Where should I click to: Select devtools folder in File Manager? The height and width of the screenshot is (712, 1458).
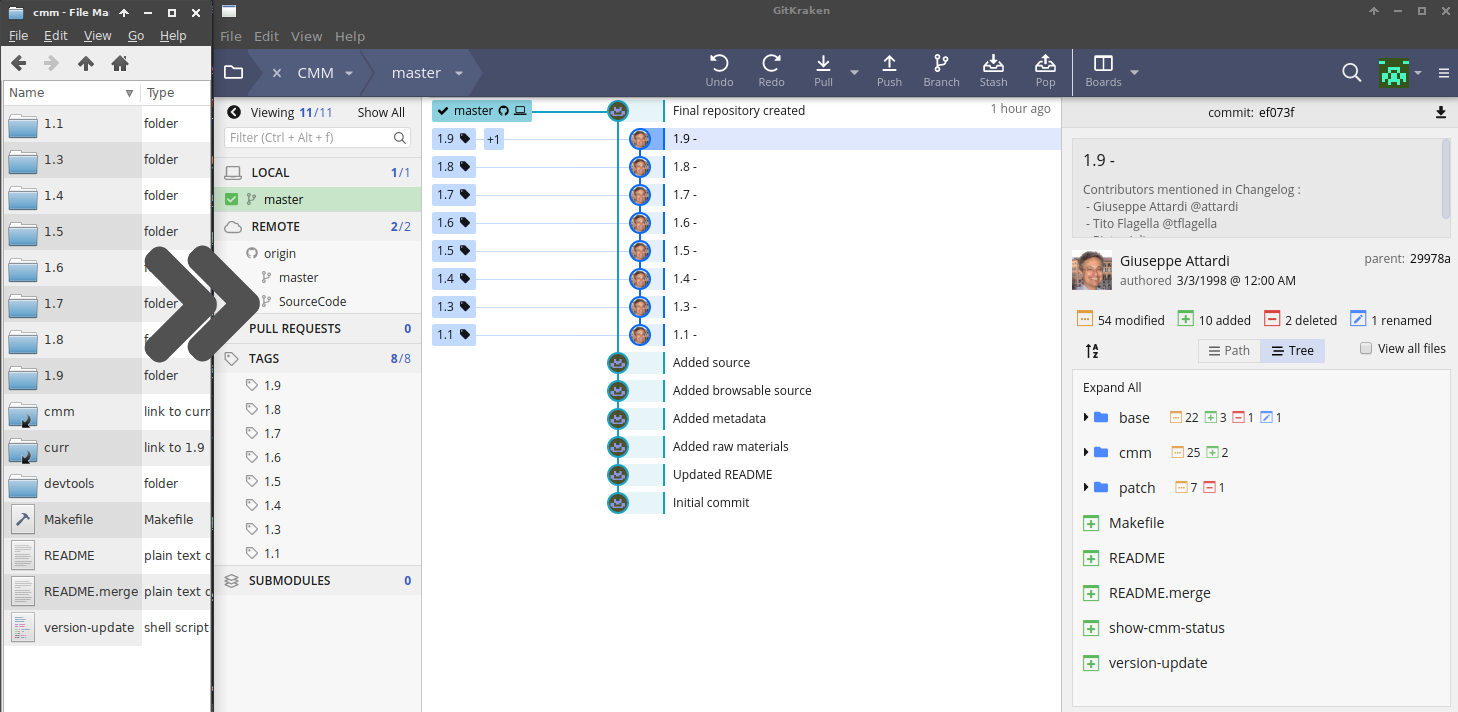click(69, 483)
